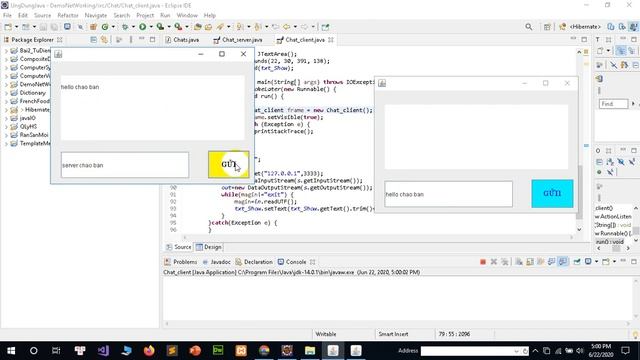Viewport: 640px width, 360px height.
Task: Click the 'hello chao ban' text area in server window
Action: [x=153, y=108]
